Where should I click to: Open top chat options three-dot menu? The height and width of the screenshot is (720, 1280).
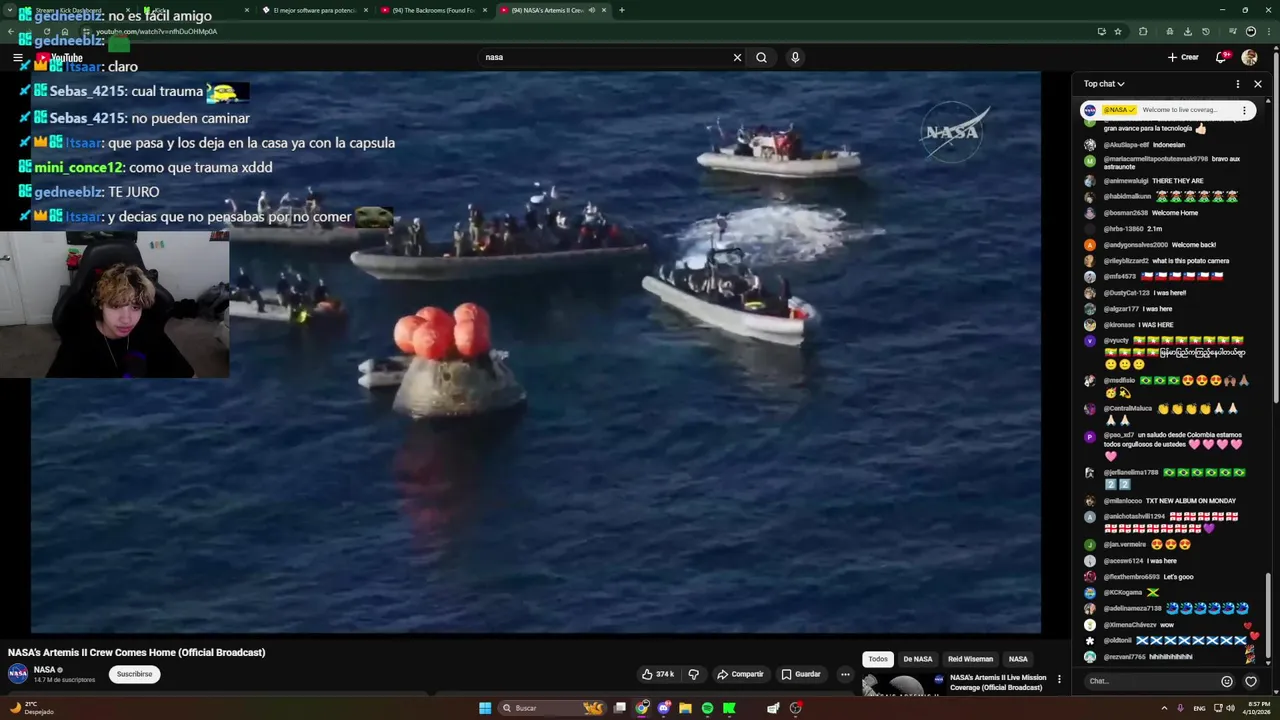coord(1237,84)
